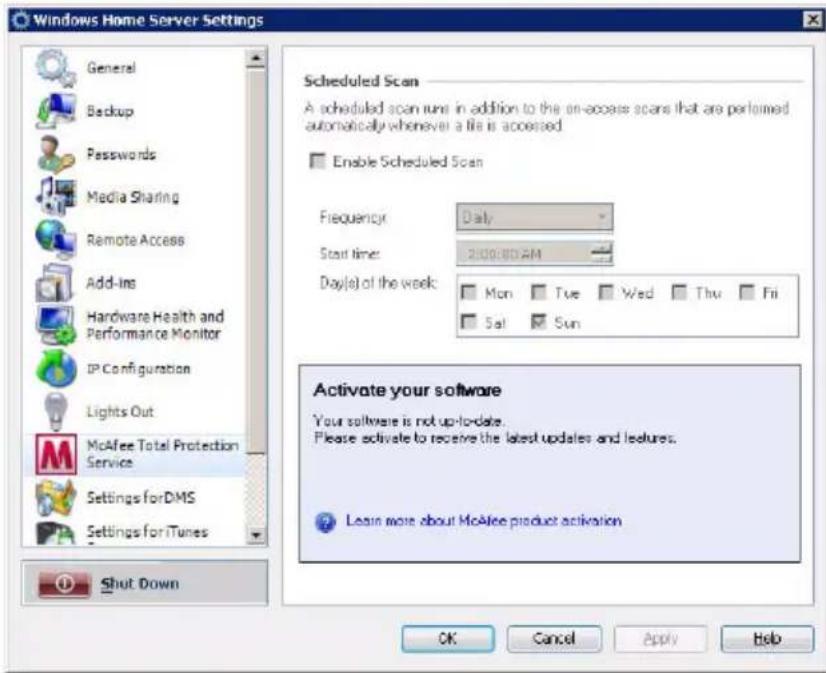Select the McAfee red M icon
This screenshot has width=826, height=673.
(x=56, y=454)
